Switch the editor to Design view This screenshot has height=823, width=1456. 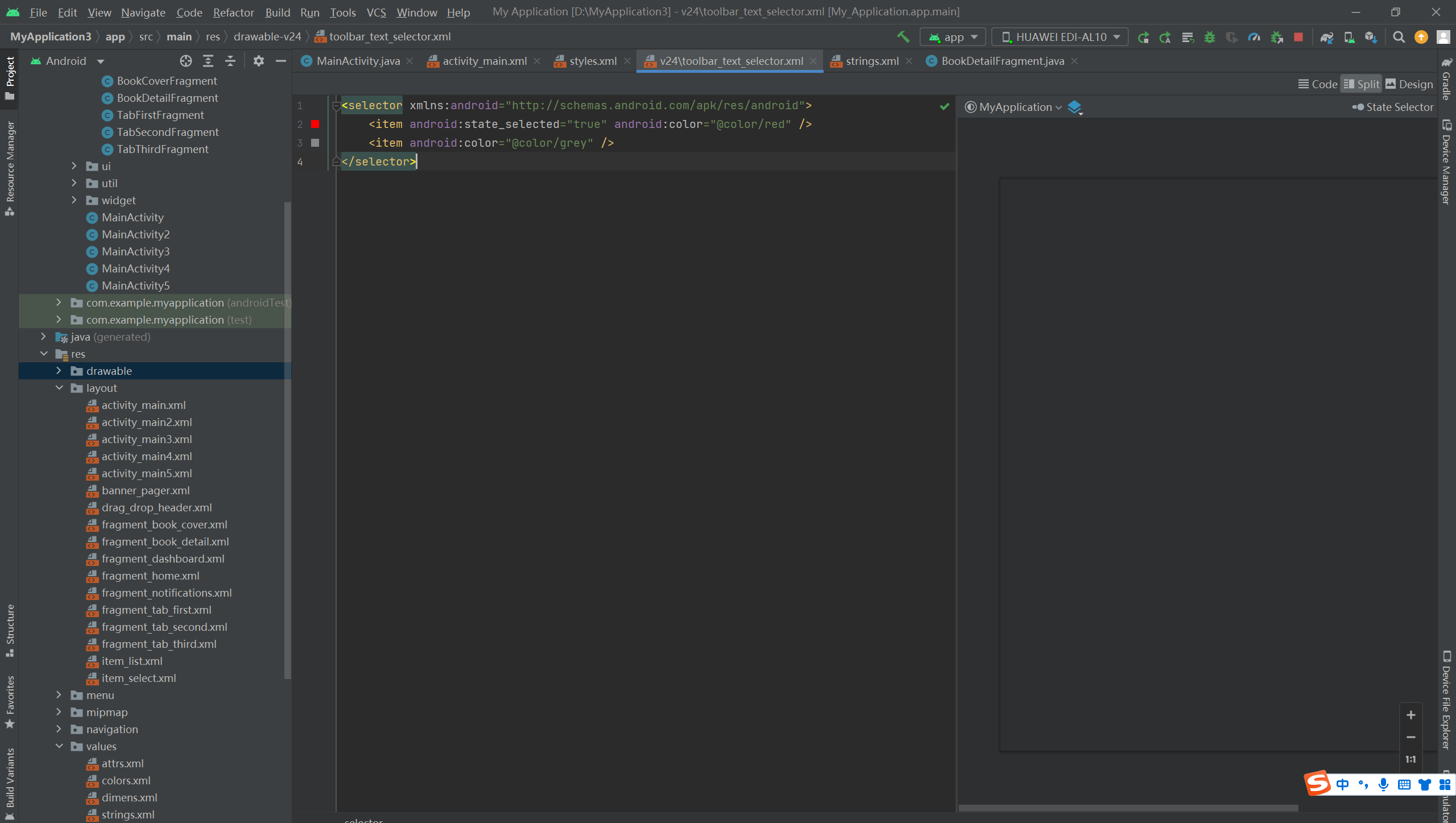1409,84
